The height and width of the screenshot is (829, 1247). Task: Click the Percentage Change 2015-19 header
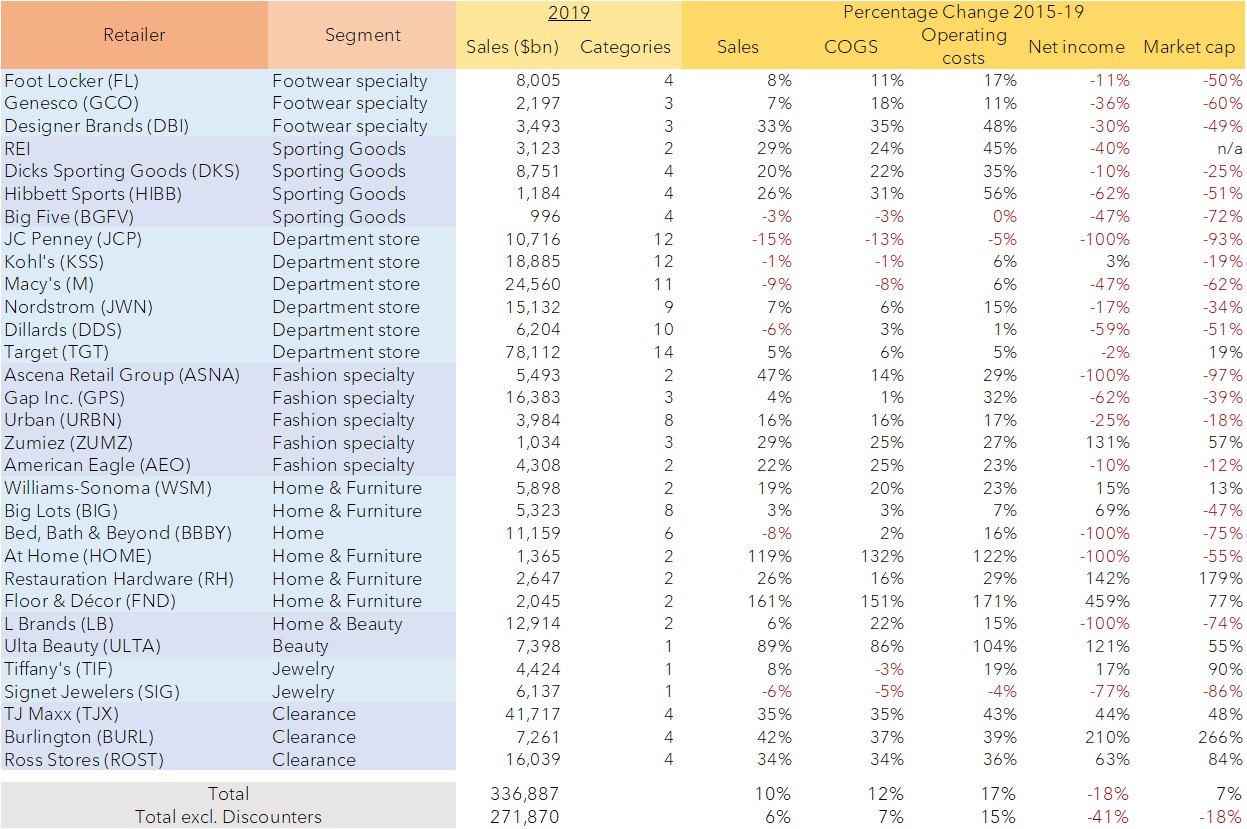pos(963,12)
